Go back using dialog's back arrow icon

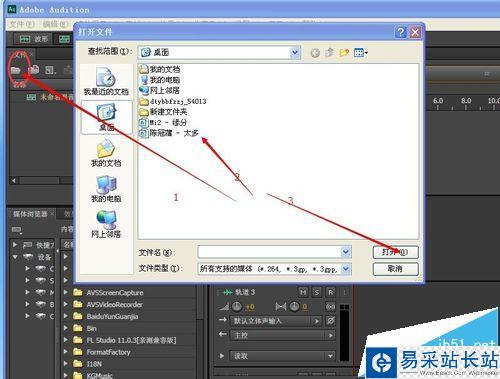tap(315, 53)
